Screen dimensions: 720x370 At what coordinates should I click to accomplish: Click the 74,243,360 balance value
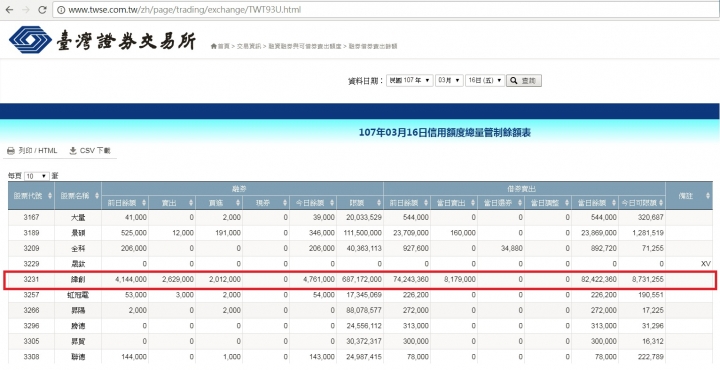[411, 280]
